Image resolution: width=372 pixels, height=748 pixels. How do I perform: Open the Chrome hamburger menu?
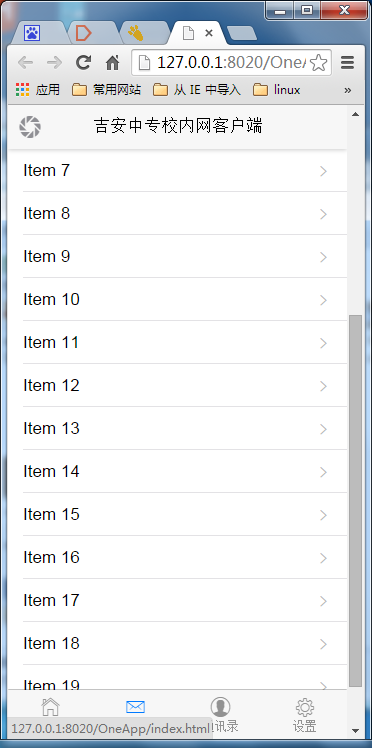(348, 62)
